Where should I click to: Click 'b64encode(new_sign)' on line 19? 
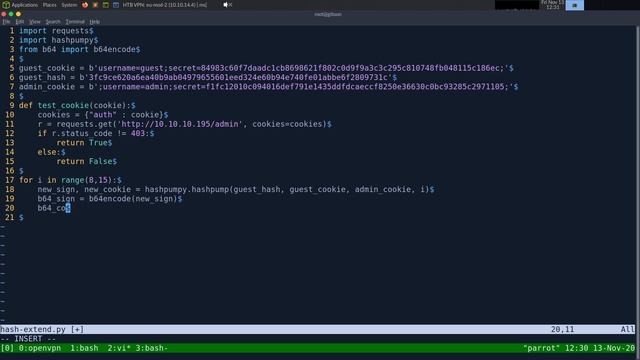(x=133, y=199)
